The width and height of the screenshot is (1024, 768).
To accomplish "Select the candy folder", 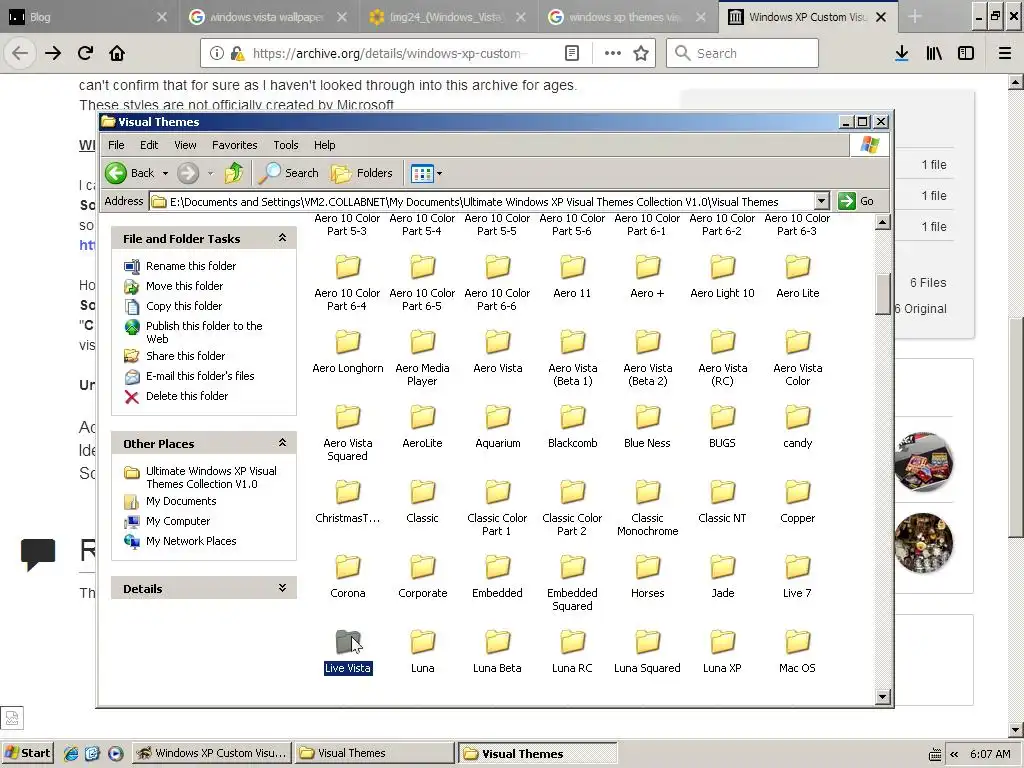I will (797, 426).
